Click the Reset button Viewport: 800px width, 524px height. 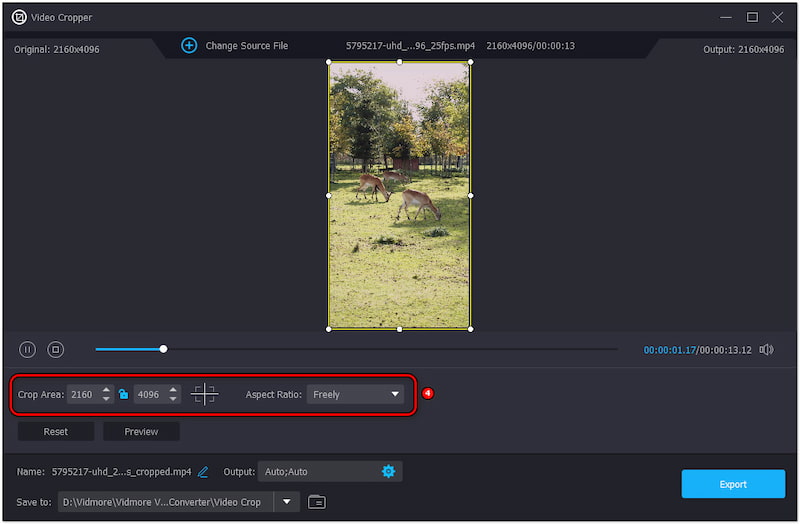point(56,432)
